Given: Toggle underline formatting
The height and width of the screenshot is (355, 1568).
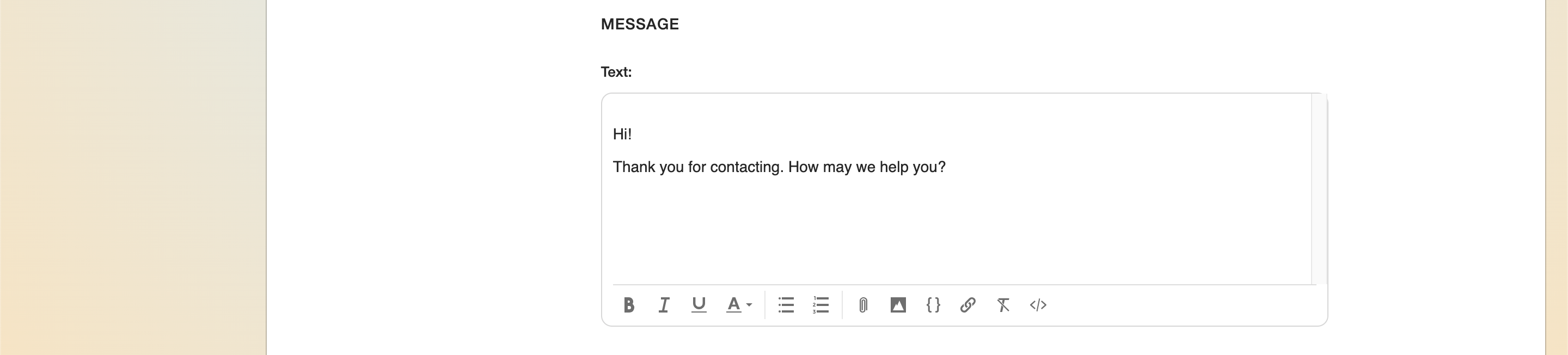Looking at the screenshot, I should pyautogui.click(x=699, y=305).
